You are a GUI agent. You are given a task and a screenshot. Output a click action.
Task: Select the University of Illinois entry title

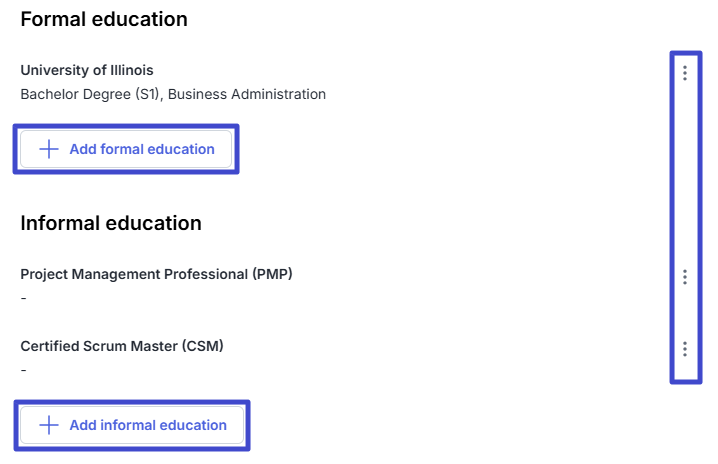(x=87, y=70)
